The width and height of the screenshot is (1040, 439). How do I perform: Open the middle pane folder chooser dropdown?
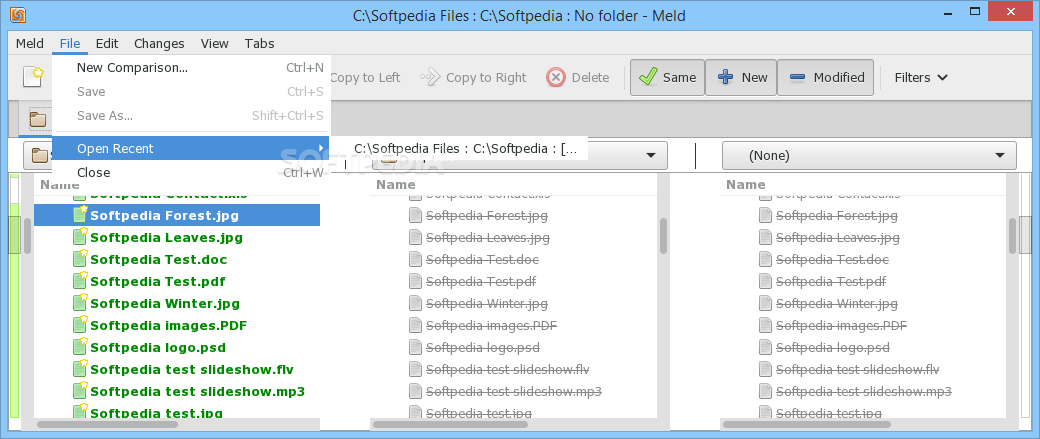point(517,156)
